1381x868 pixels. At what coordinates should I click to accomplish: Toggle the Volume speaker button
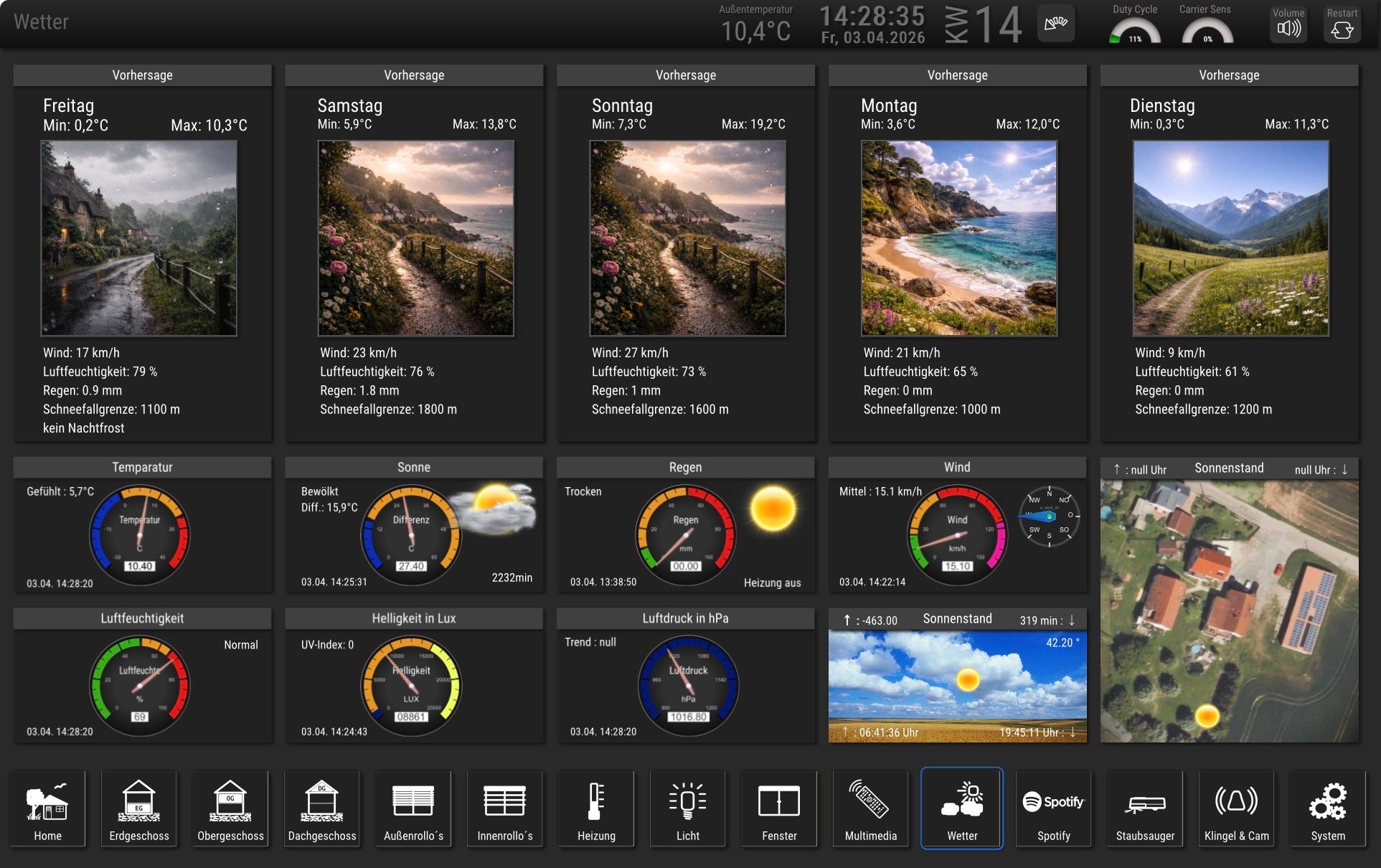[1288, 24]
